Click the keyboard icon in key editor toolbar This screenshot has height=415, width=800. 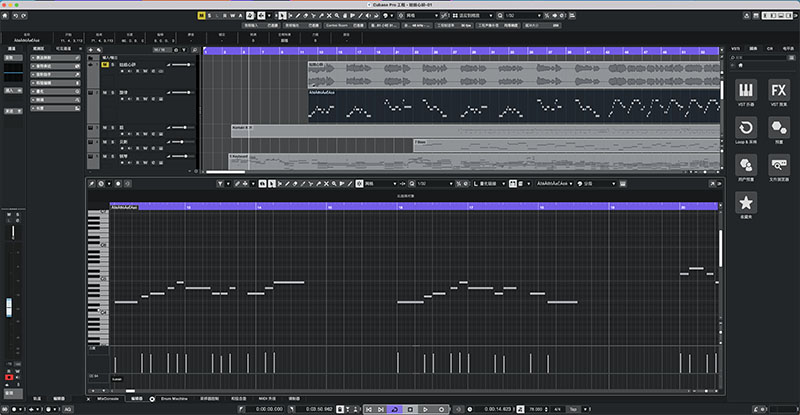coord(622,184)
